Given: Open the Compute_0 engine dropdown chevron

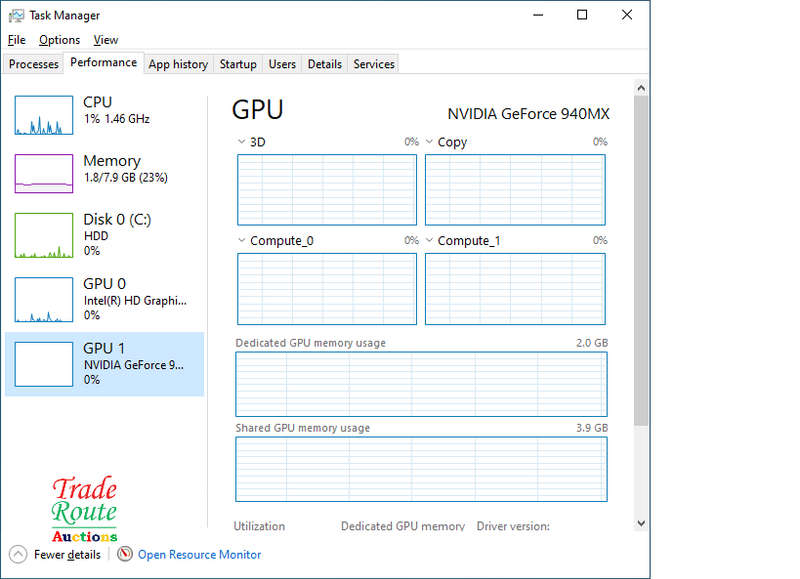Looking at the screenshot, I should [x=241, y=240].
